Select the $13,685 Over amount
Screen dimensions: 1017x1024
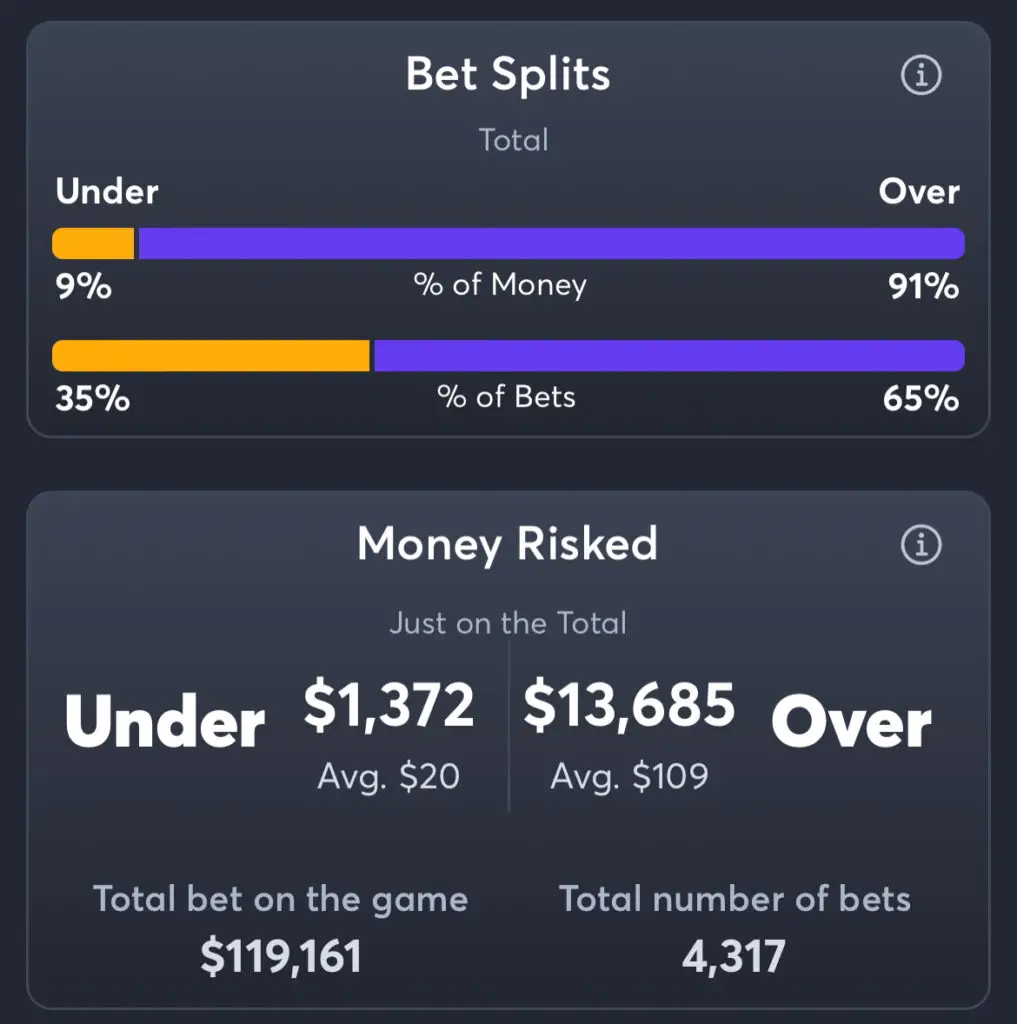pos(629,705)
